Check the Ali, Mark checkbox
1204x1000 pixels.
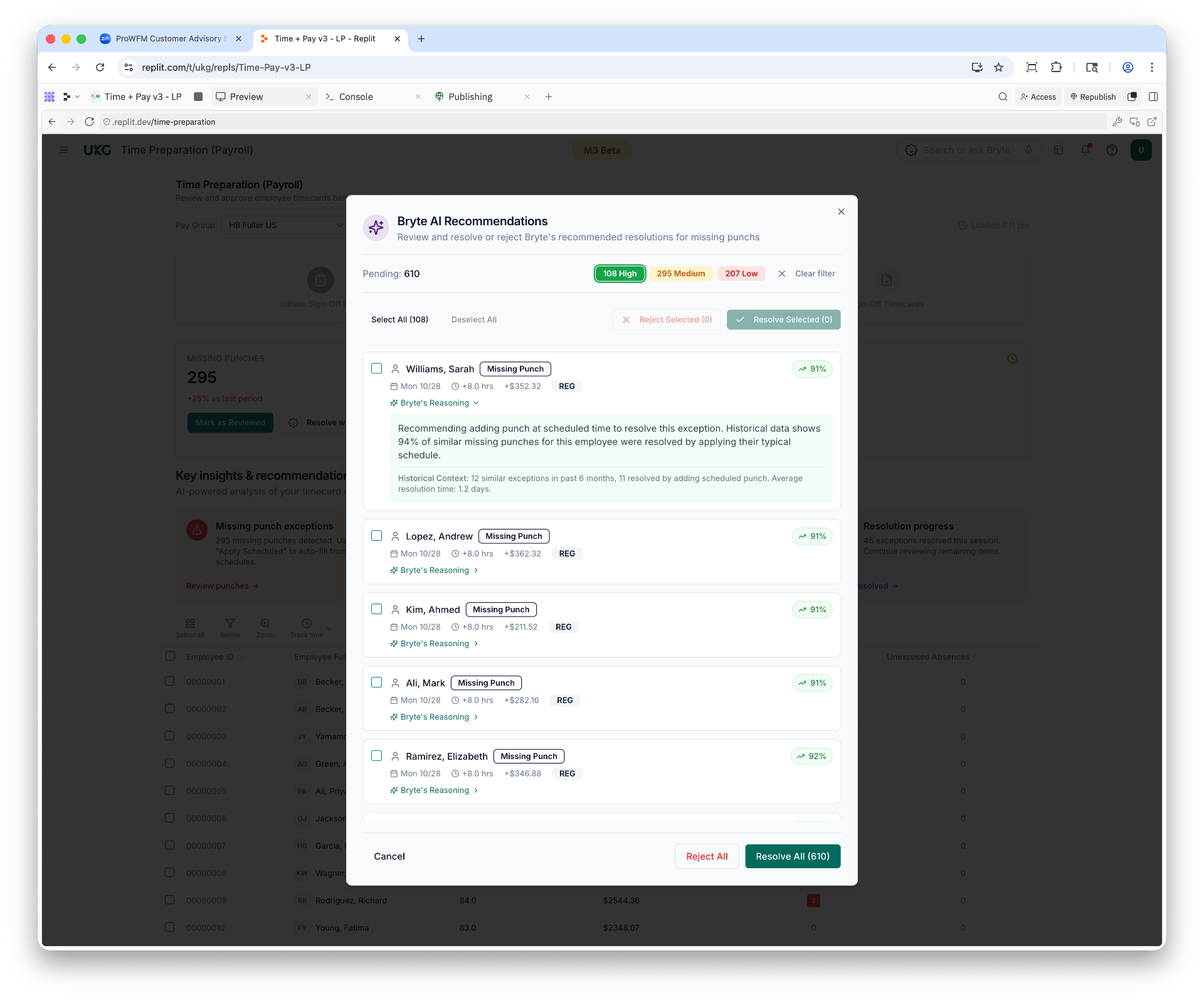[x=376, y=683]
